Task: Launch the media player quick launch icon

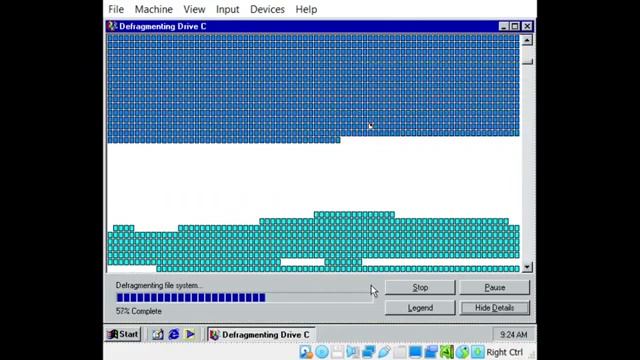Action: click(190, 335)
